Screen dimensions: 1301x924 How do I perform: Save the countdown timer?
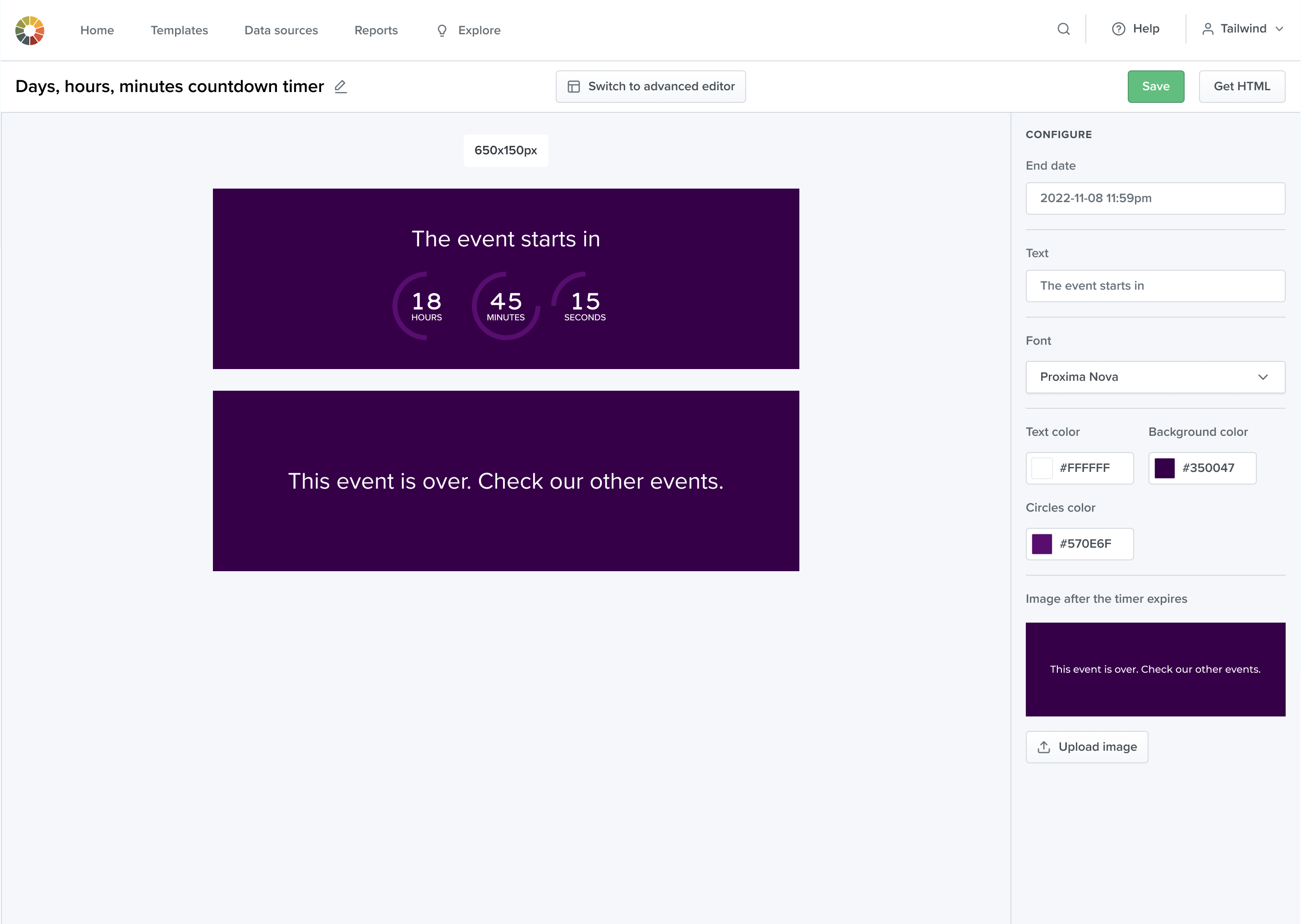1155,87
